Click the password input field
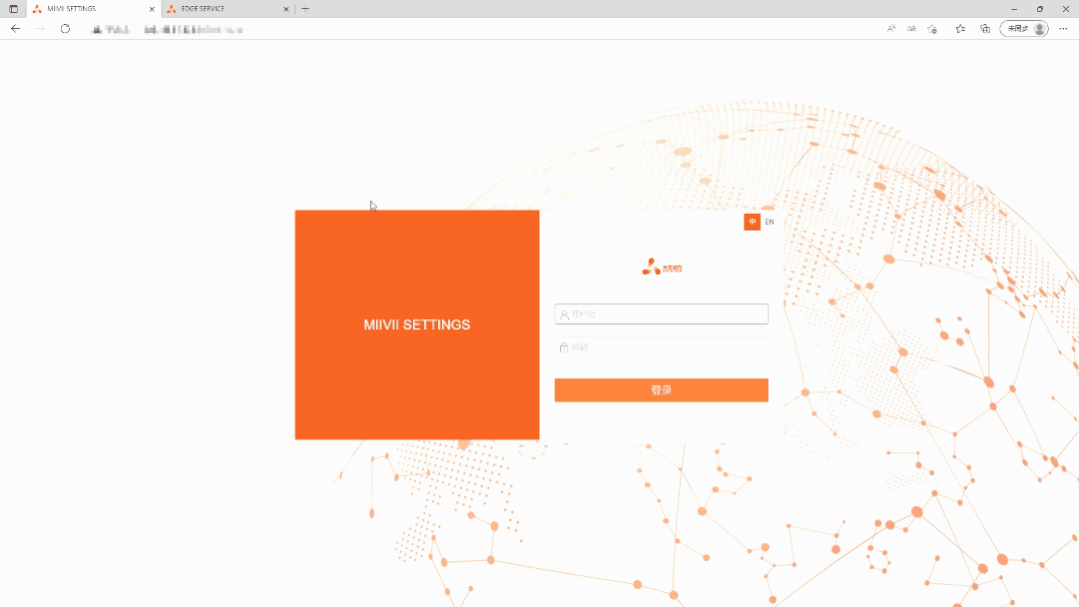Screen dimensions: 1079x607 pos(661,347)
